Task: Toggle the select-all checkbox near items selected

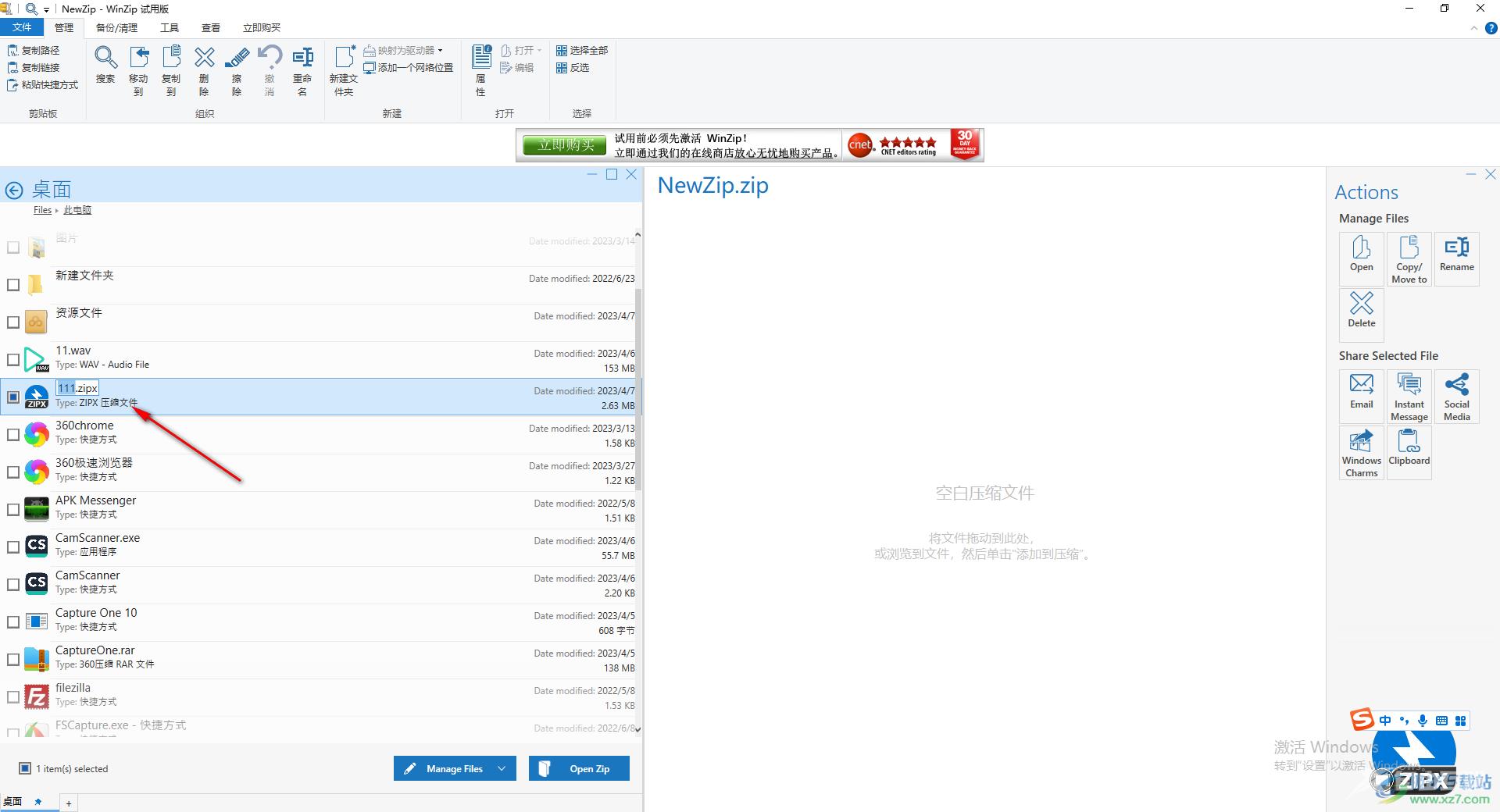Action: 25,768
